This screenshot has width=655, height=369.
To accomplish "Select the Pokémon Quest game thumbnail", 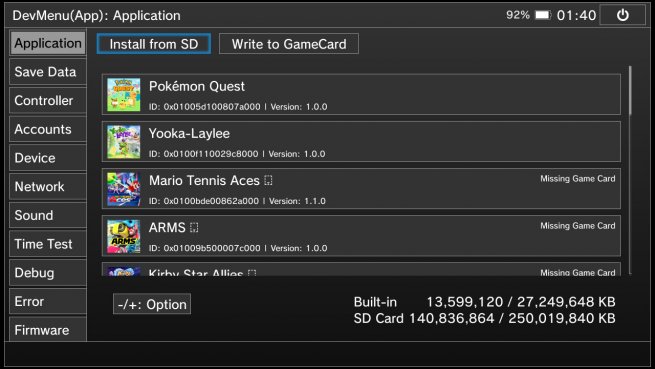I will click(x=124, y=94).
